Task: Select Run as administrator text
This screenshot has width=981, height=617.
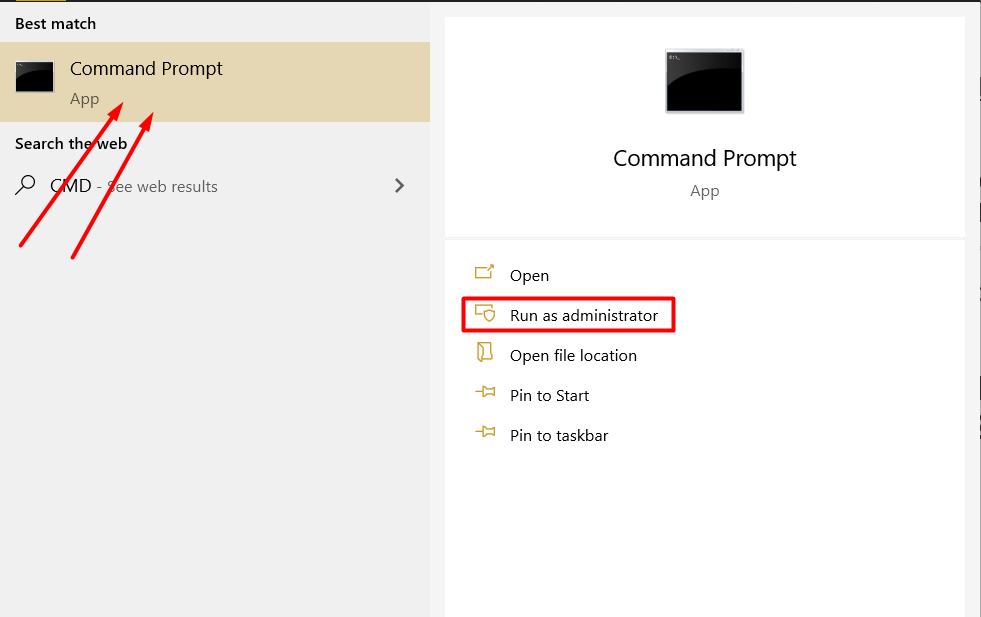Action: [x=584, y=315]
